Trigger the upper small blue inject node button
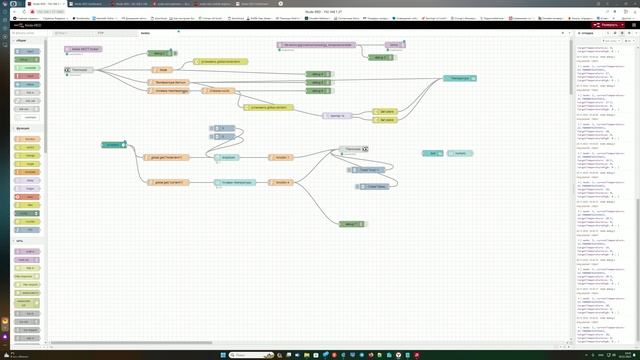640x360 pixels. [x=211, y=128]
